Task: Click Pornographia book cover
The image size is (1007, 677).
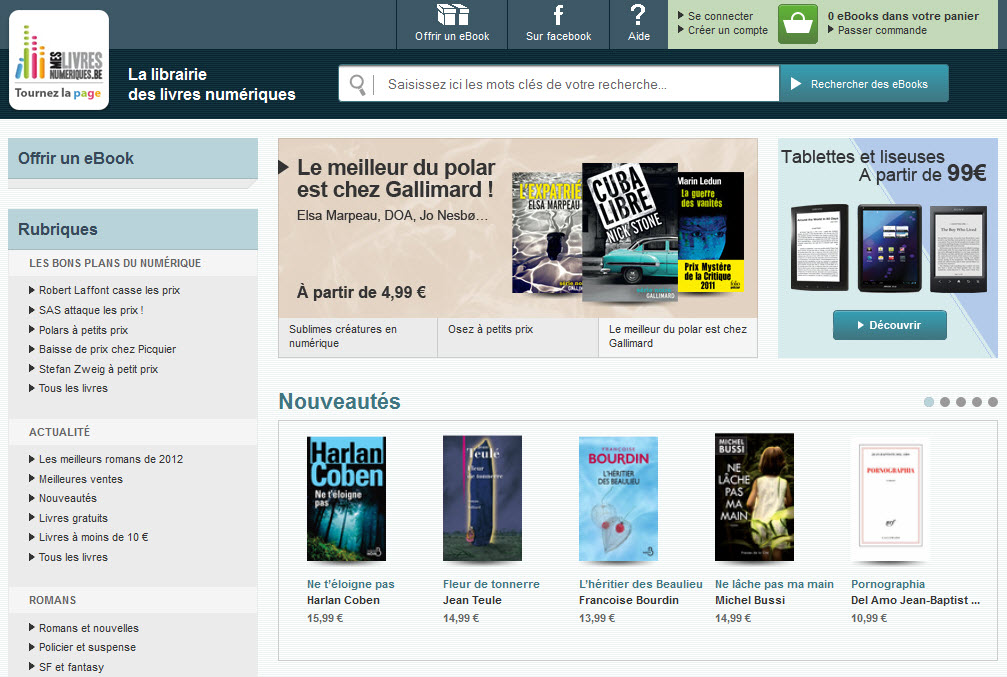Action: [x=891, y=500]
